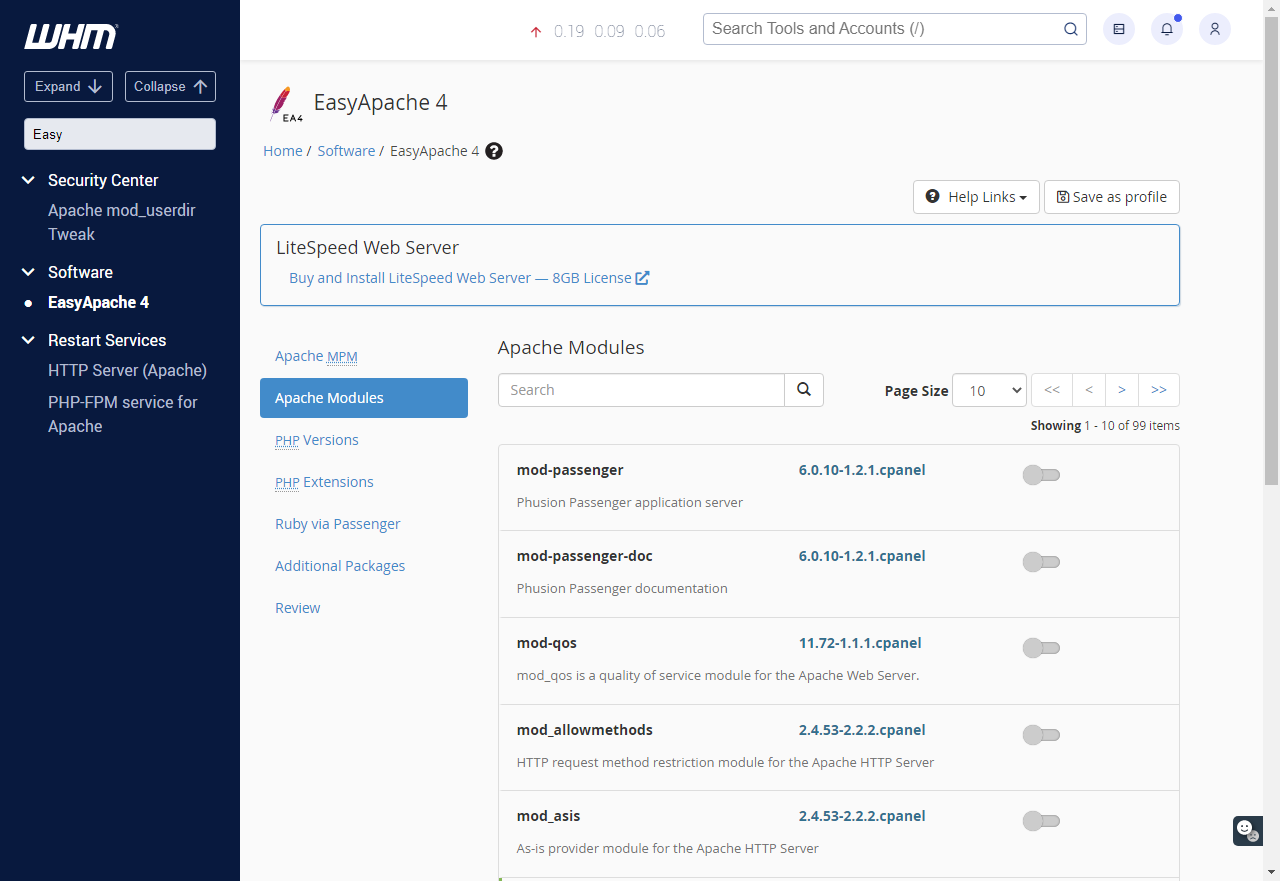The width and height of the screenshot is (1280, 881).
Task: Switch to the PHP Extensions tab
Action: tap(364, 482)
